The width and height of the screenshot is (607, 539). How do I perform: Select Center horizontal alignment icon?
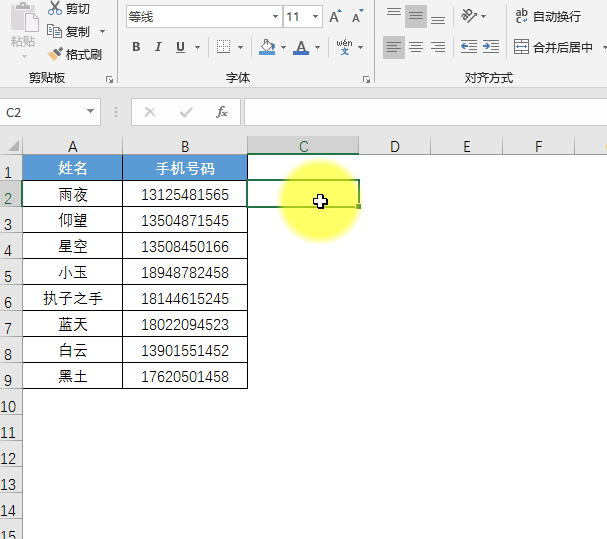[416, 47]
